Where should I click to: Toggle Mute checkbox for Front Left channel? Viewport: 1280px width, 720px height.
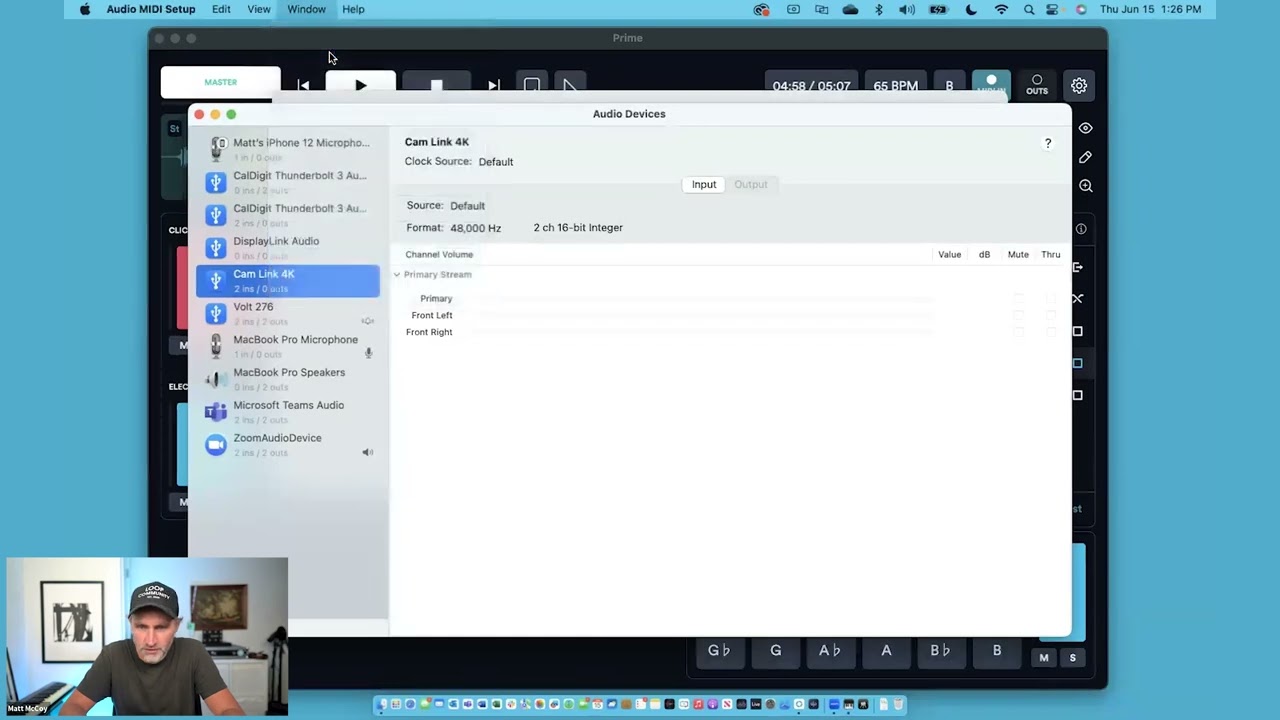(1018, 315)
